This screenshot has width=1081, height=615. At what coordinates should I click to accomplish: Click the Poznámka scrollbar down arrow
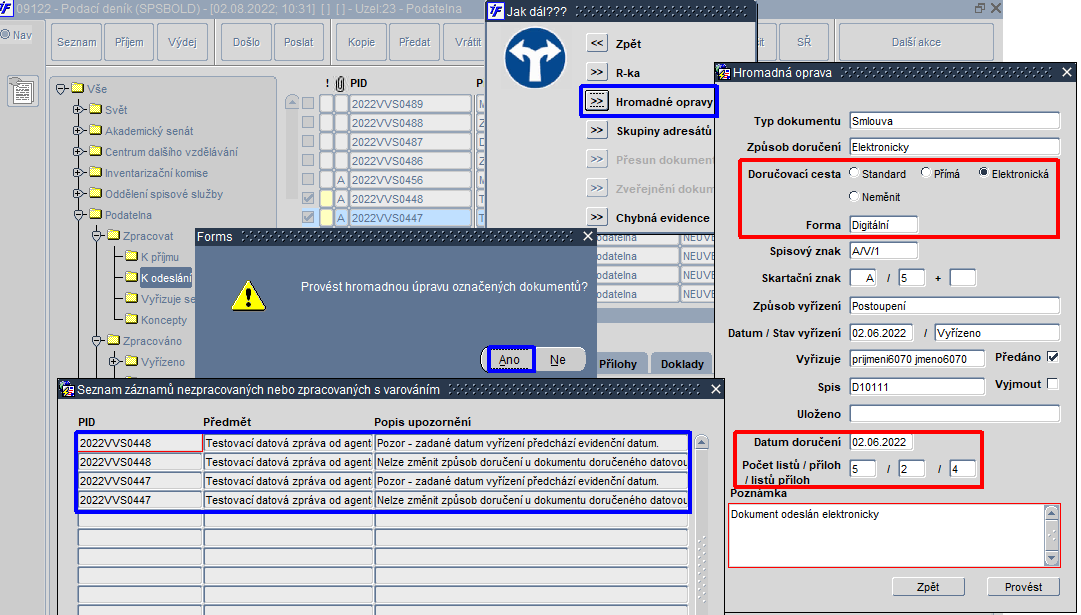click(1051, 558)
